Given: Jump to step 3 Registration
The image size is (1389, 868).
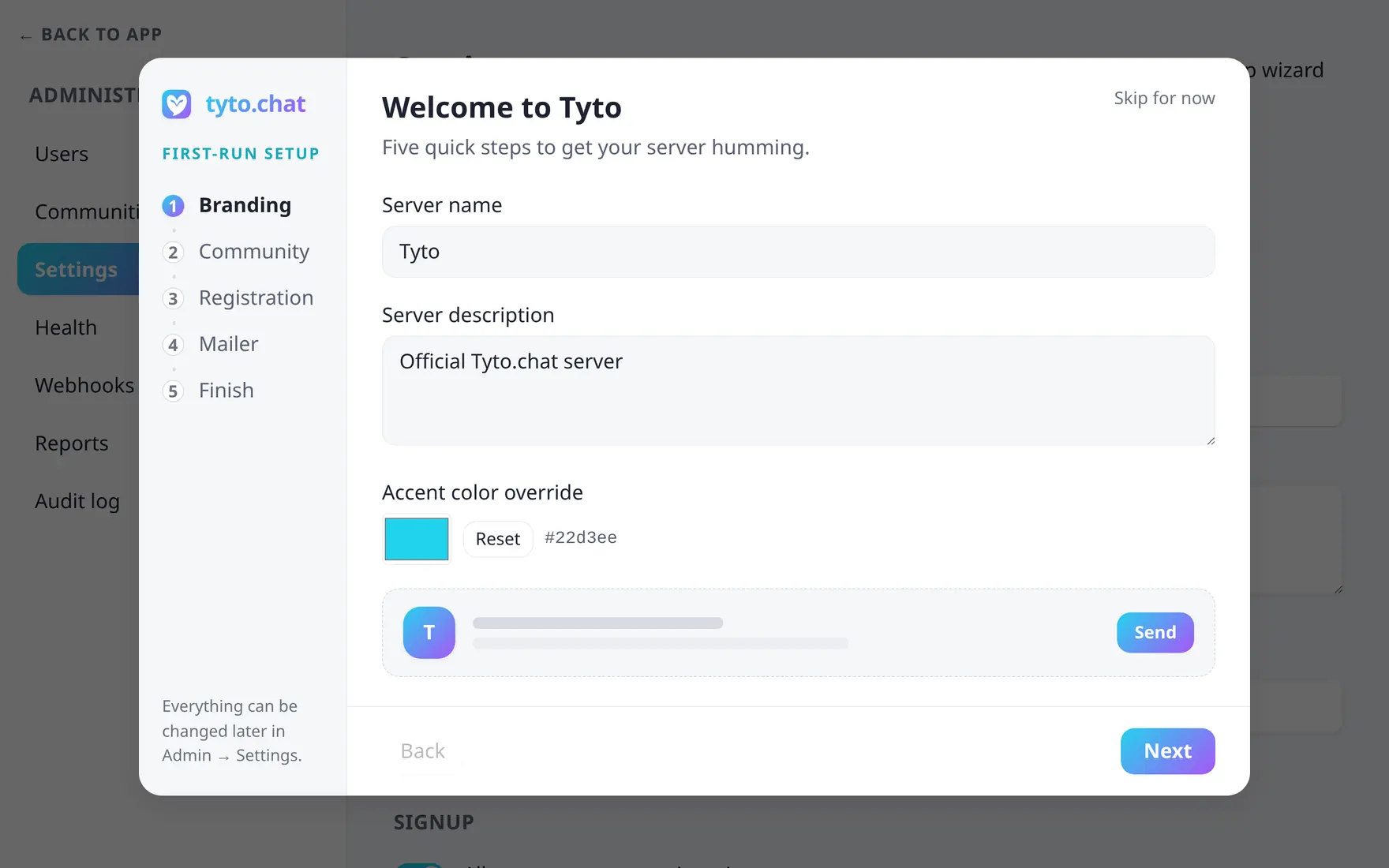Looking at the screenshot, I should click(238, 298).
